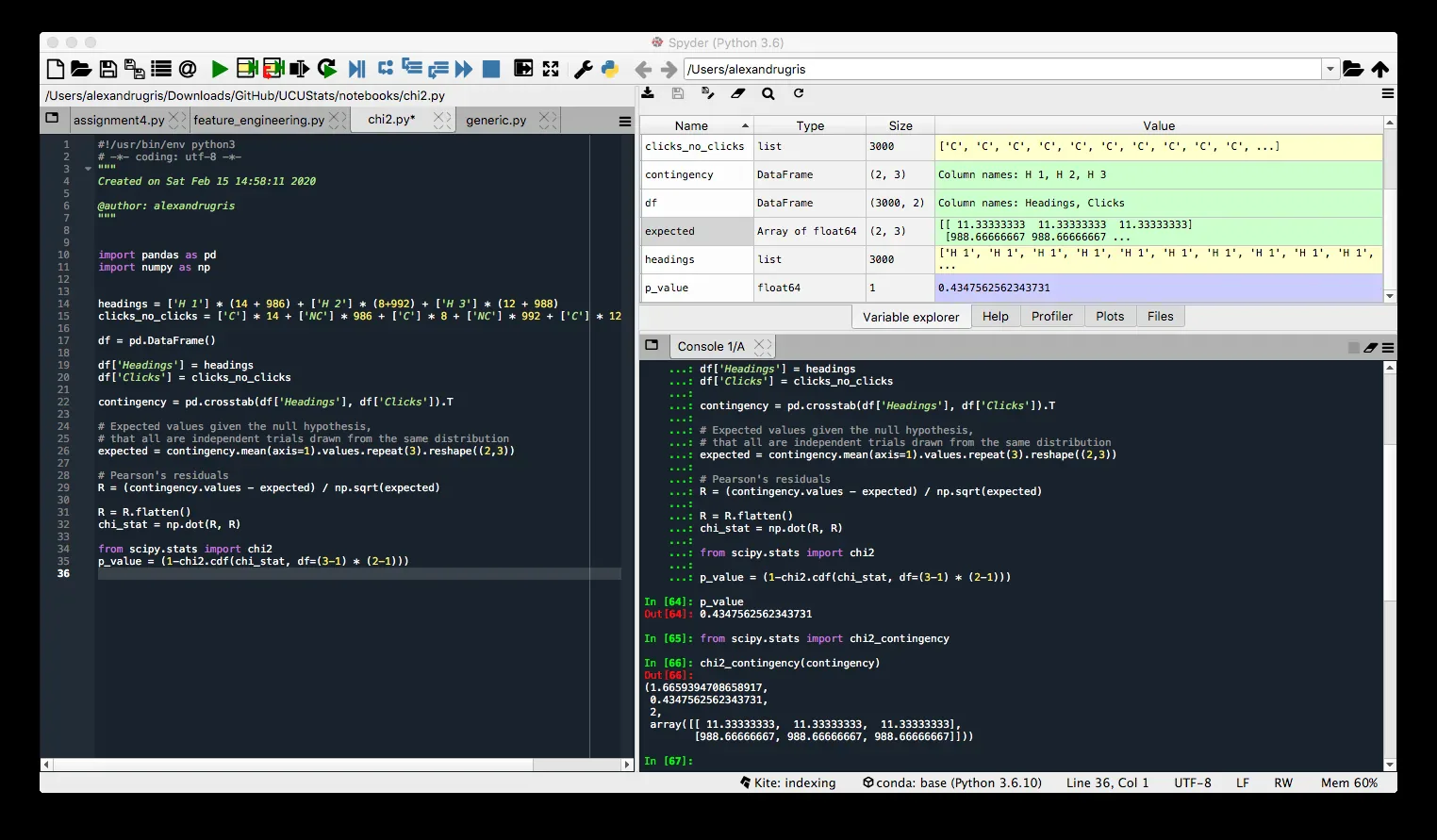Open the editor pane options menu
The image size is (1437, 840).
[x=624, y=121]
